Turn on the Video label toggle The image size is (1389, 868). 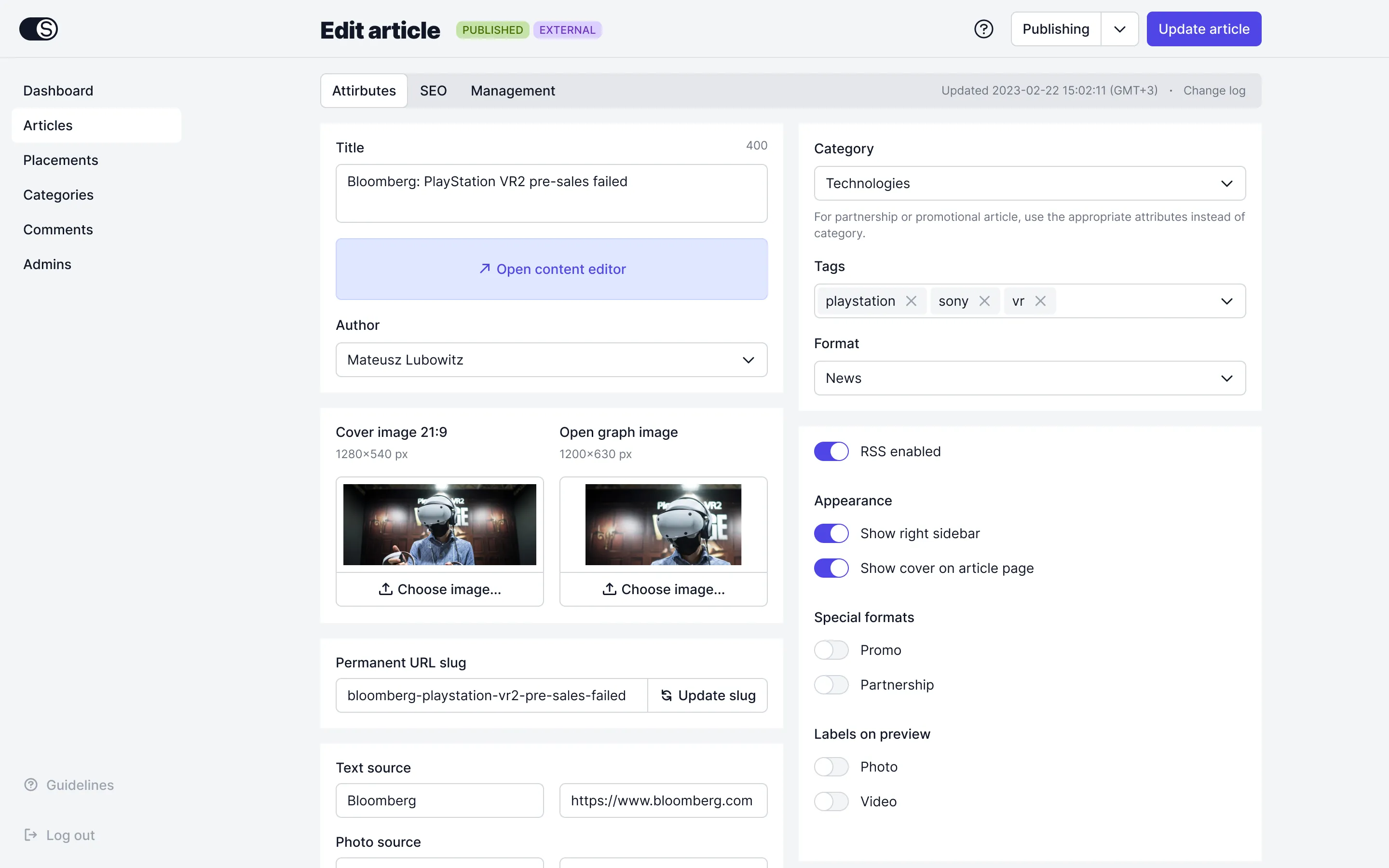(x=831, y=801)
